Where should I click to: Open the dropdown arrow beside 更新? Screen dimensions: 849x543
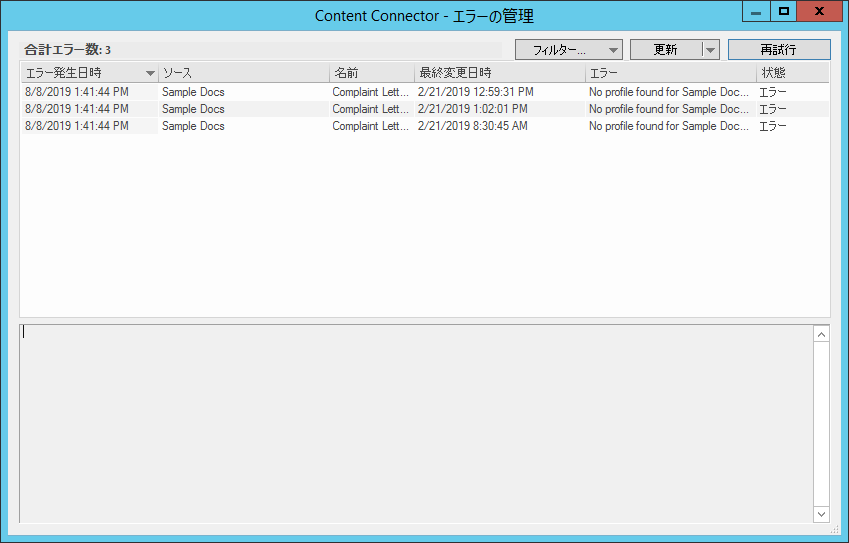pos(710,50)
